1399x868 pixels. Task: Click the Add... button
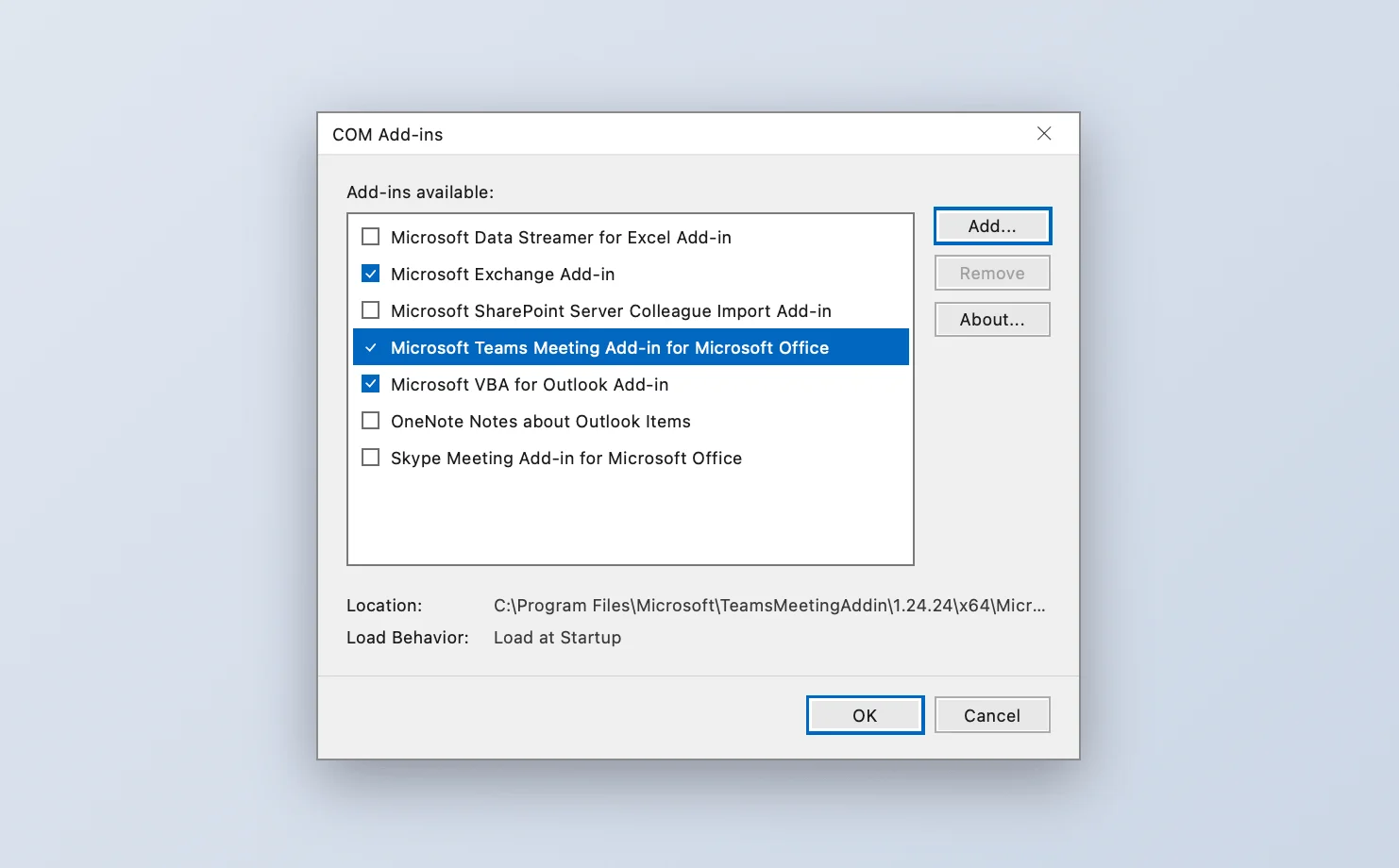point(992,226)
